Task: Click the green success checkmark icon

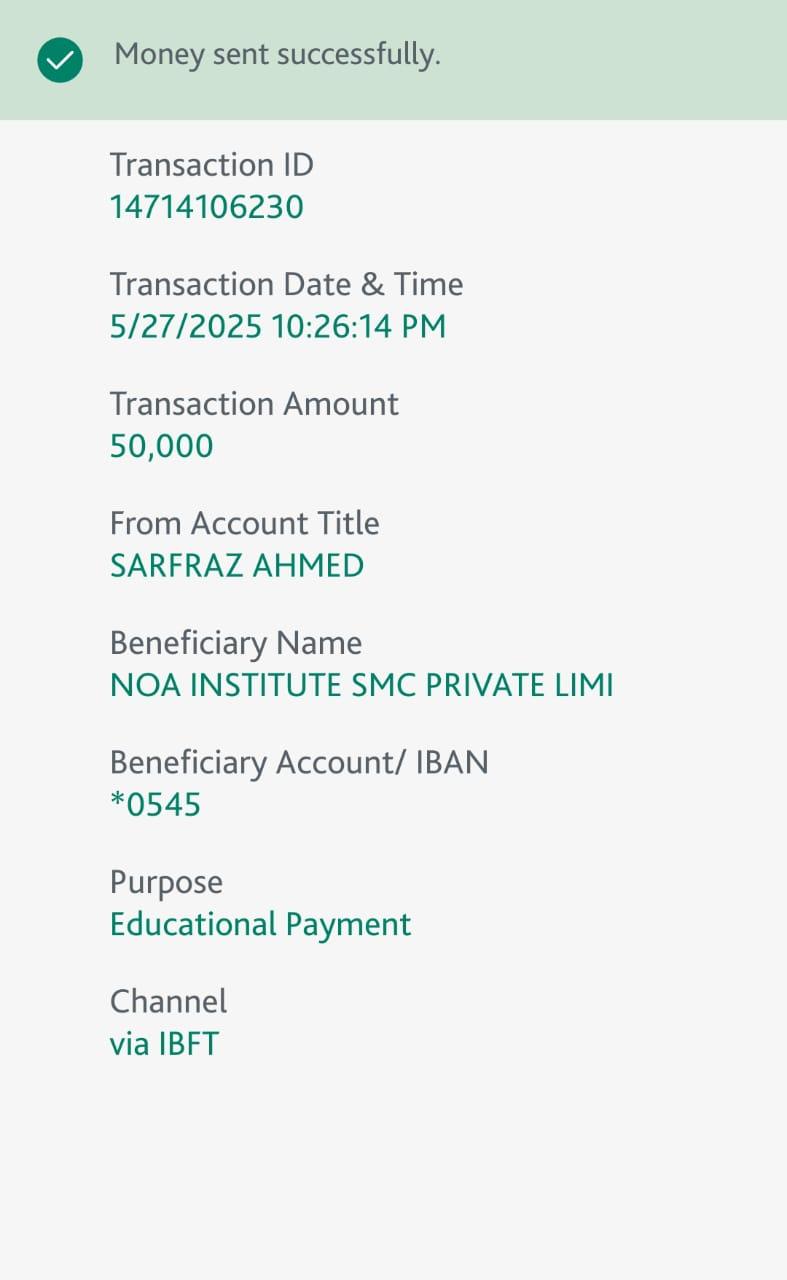Action: (60, 60)
